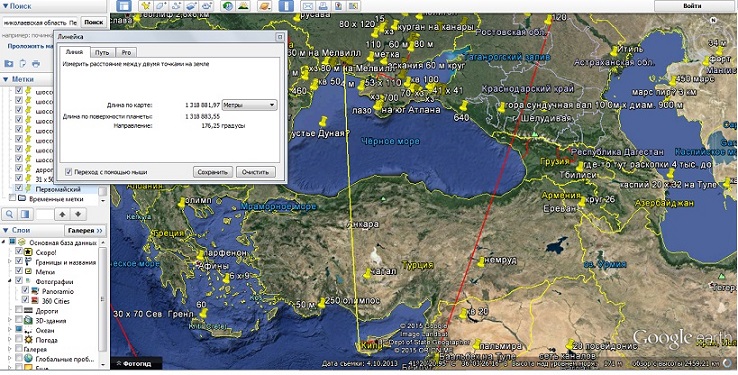Viewport: 738px width, 375px height.
Task: Move item down with the down arrow
Action: pyautogui.click(x=78, y=215)
